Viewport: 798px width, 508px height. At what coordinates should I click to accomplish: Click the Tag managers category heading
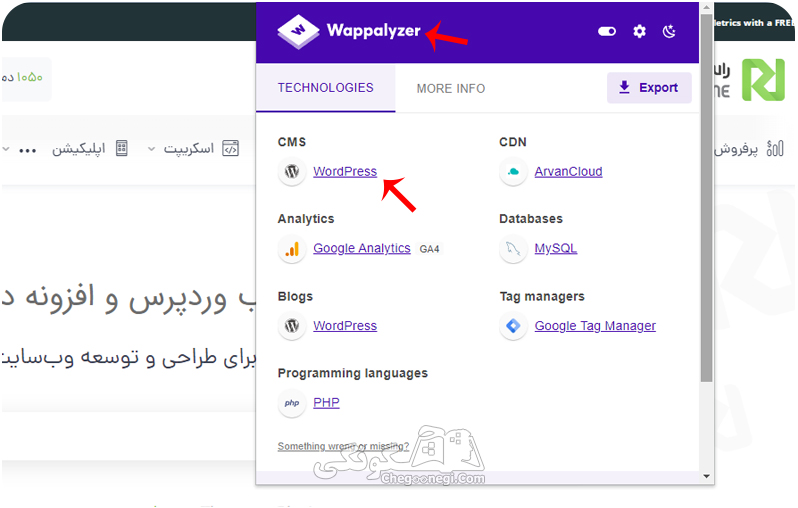[542, 296]
